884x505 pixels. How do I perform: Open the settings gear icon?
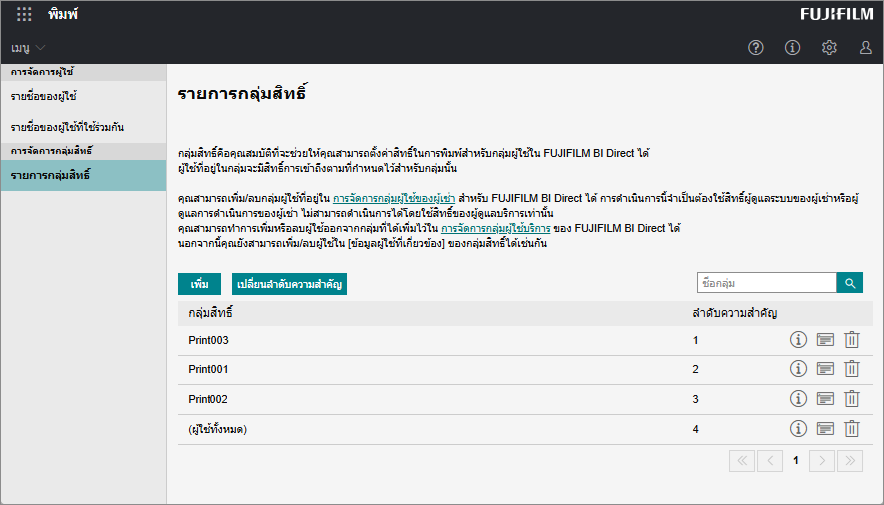click(829, 48)
